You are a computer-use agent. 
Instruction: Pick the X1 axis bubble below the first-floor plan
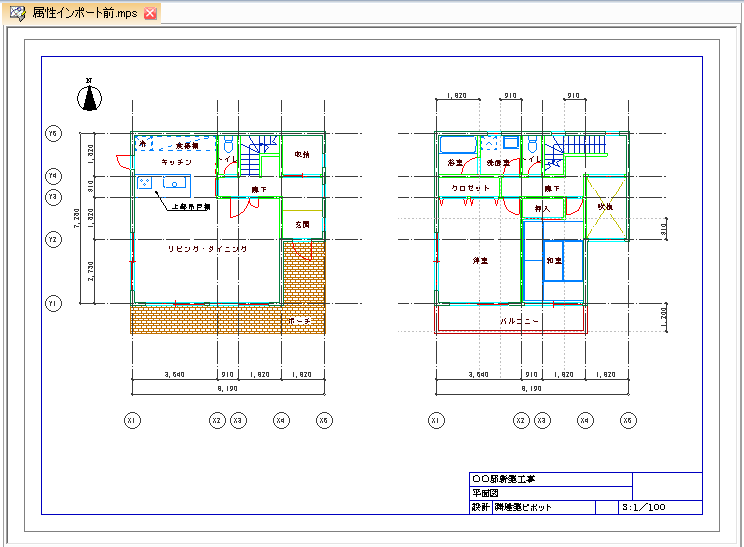[x=132, y=420]
